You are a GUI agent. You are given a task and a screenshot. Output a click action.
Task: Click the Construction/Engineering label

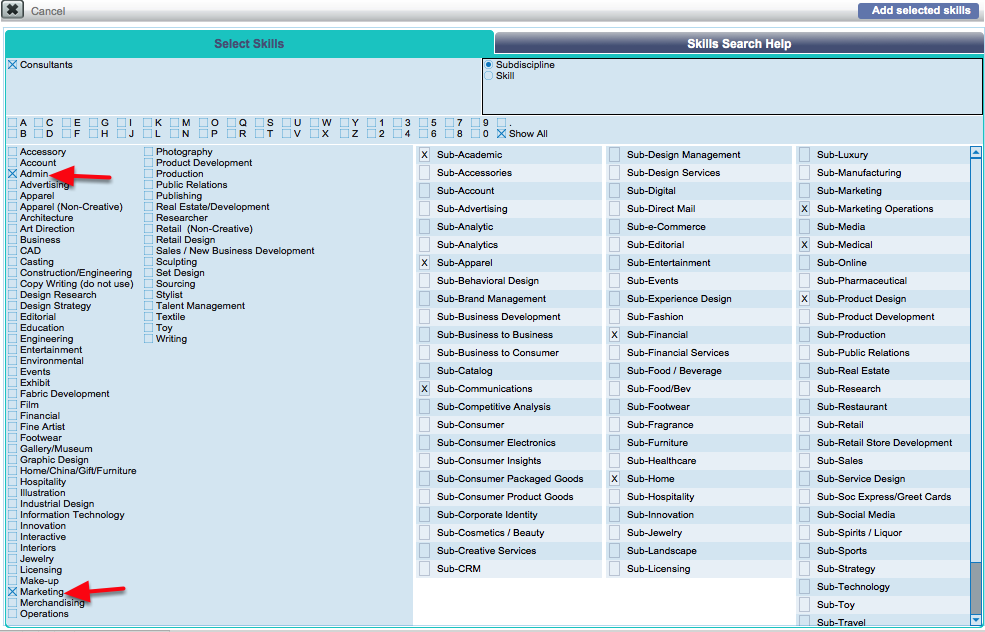point(76,273)
